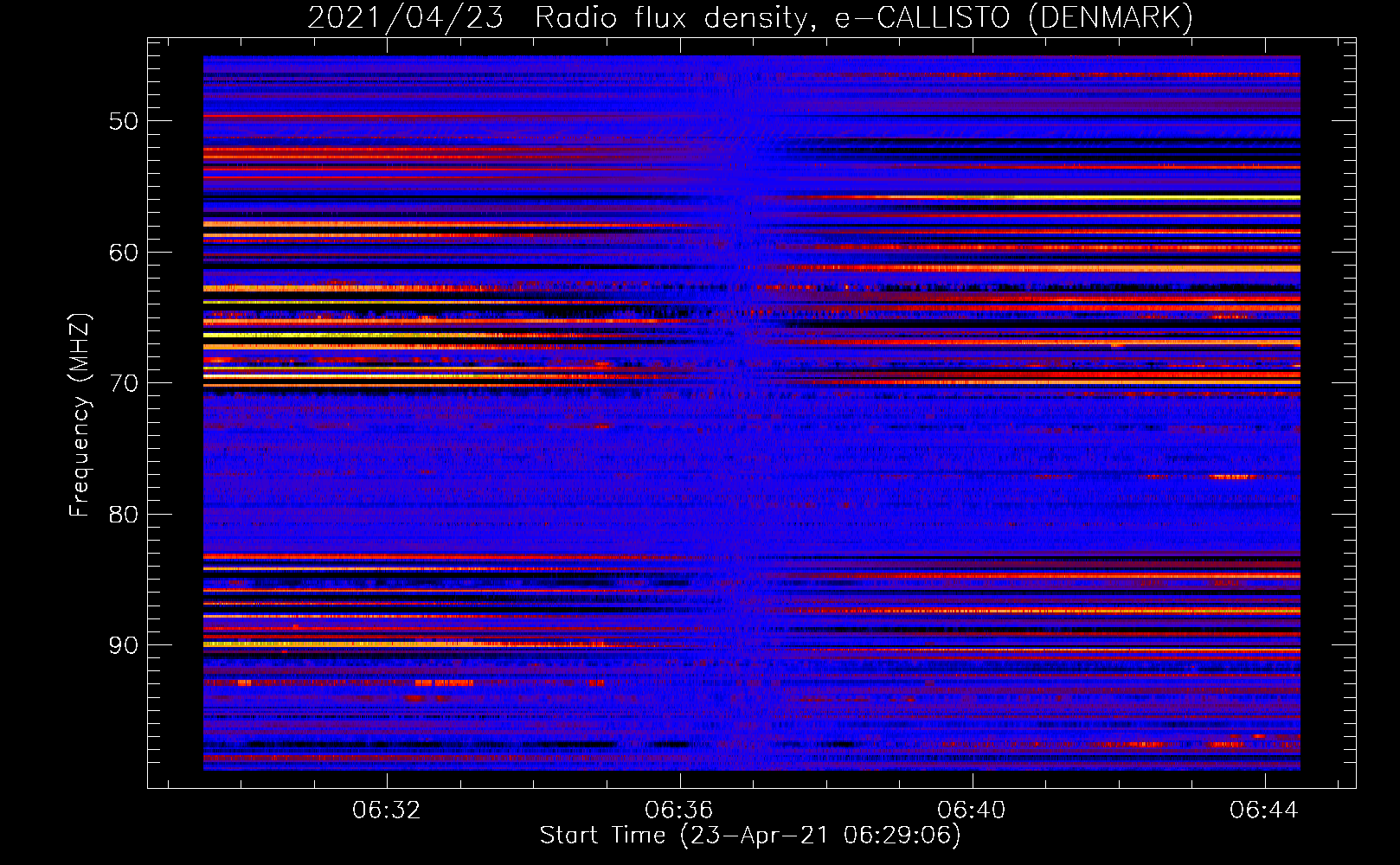Screen dimensions: 1400x865
Task: Select the 90 frequency tick label
Action: [124, 646]
